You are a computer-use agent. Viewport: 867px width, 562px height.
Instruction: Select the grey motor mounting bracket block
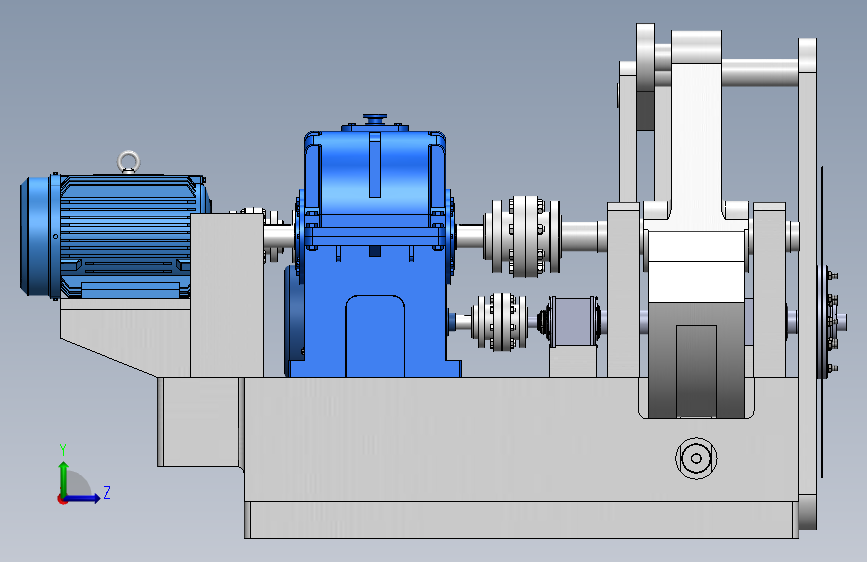click(227, 295)
